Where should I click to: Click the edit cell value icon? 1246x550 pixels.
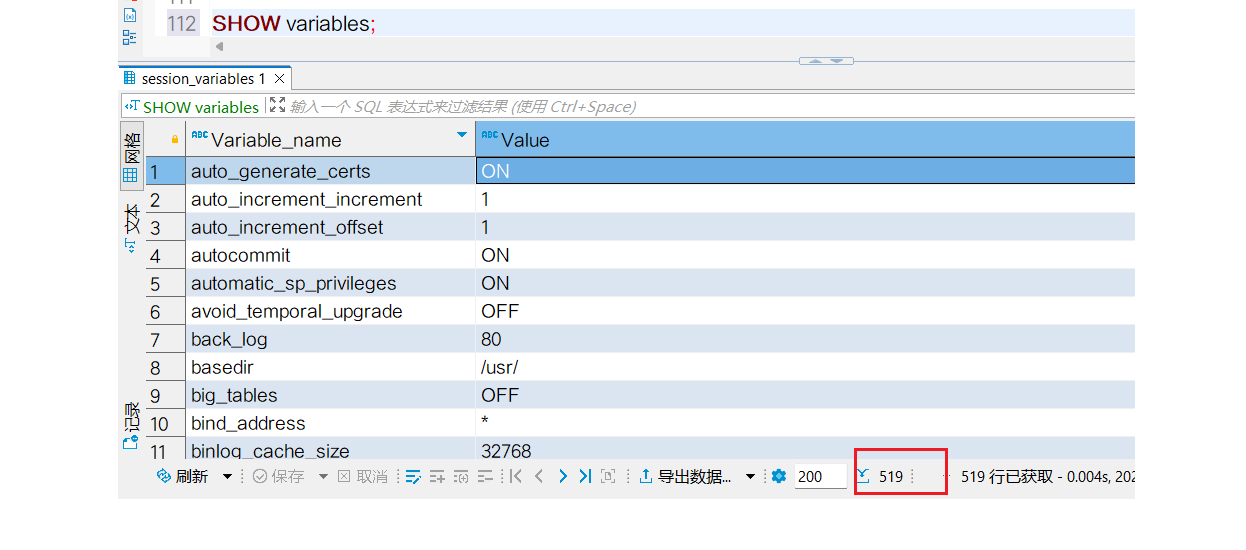coord(413,477)
